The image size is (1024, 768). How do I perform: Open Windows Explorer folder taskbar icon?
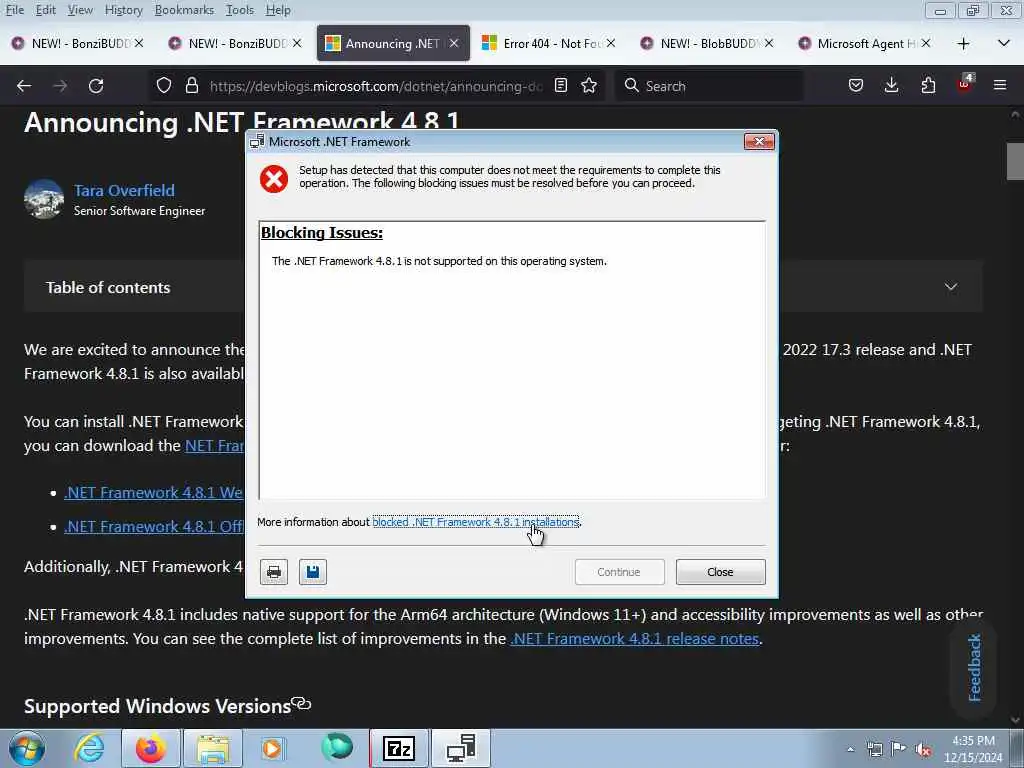(213, 748)
